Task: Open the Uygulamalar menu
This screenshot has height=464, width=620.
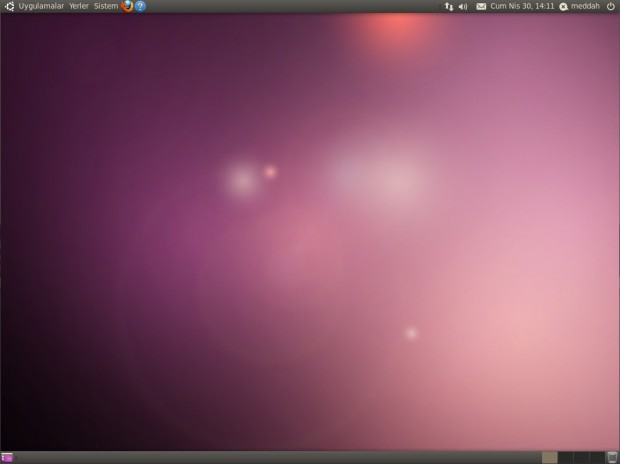Action: 41,6
